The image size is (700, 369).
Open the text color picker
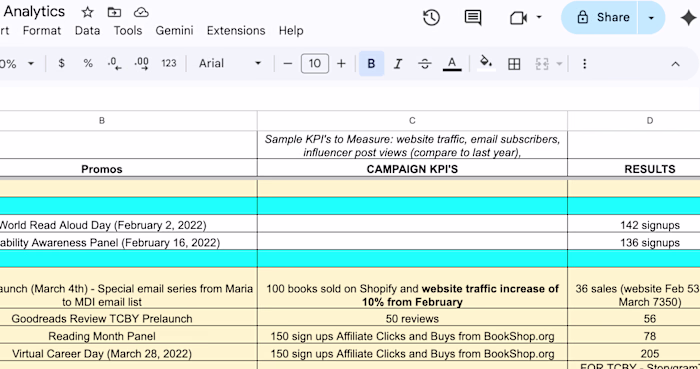pos(452,64)
